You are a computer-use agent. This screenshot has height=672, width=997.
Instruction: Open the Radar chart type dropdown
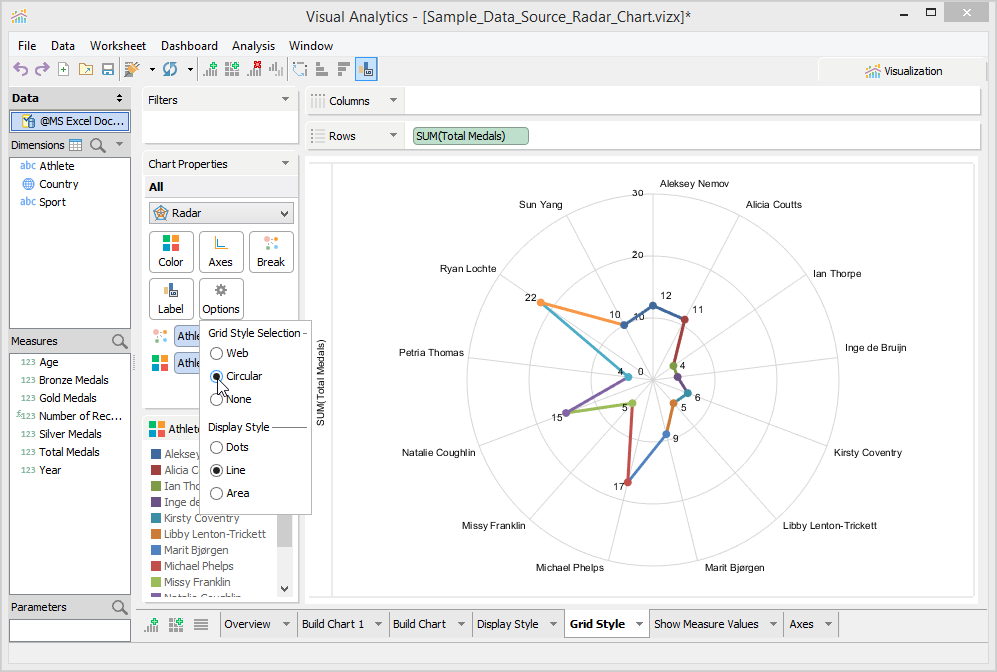221,213
